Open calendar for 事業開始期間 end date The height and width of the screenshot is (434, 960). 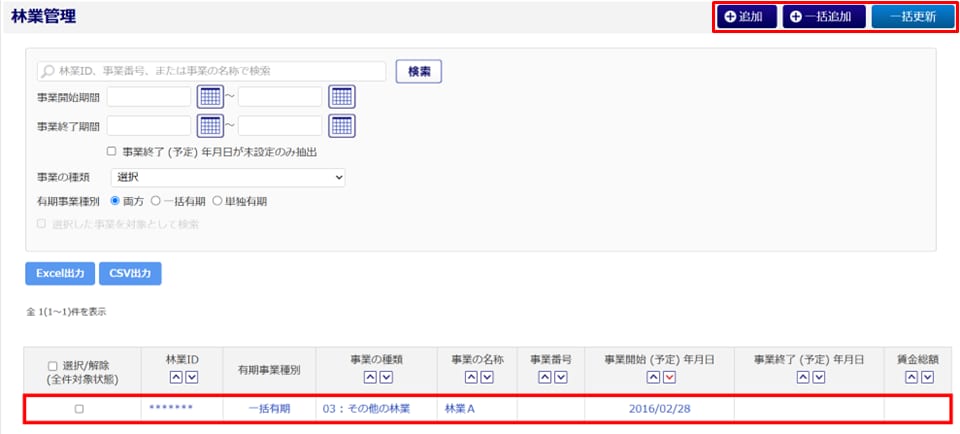(x=342, y=97)
